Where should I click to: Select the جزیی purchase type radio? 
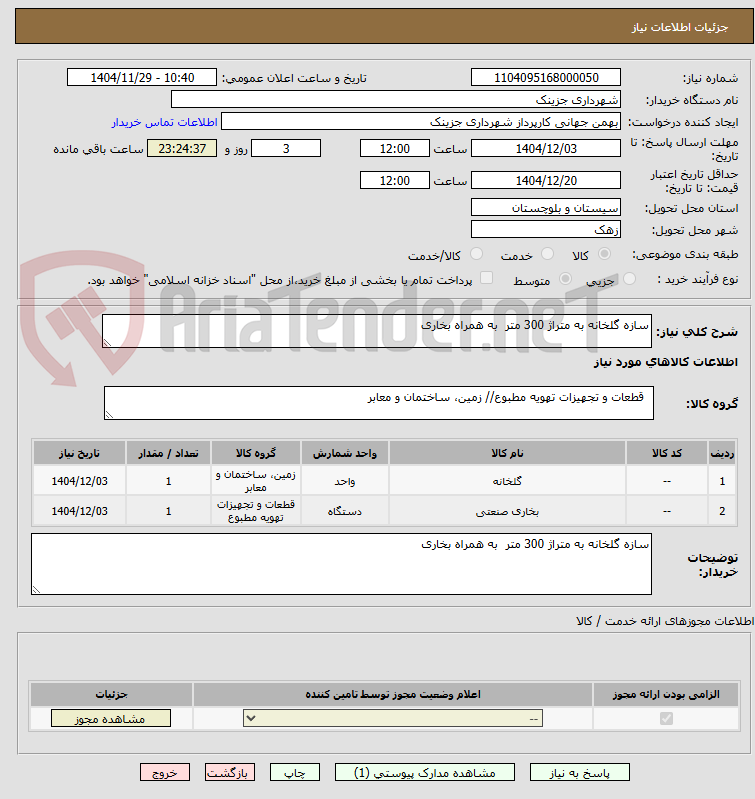coord(629,279)
